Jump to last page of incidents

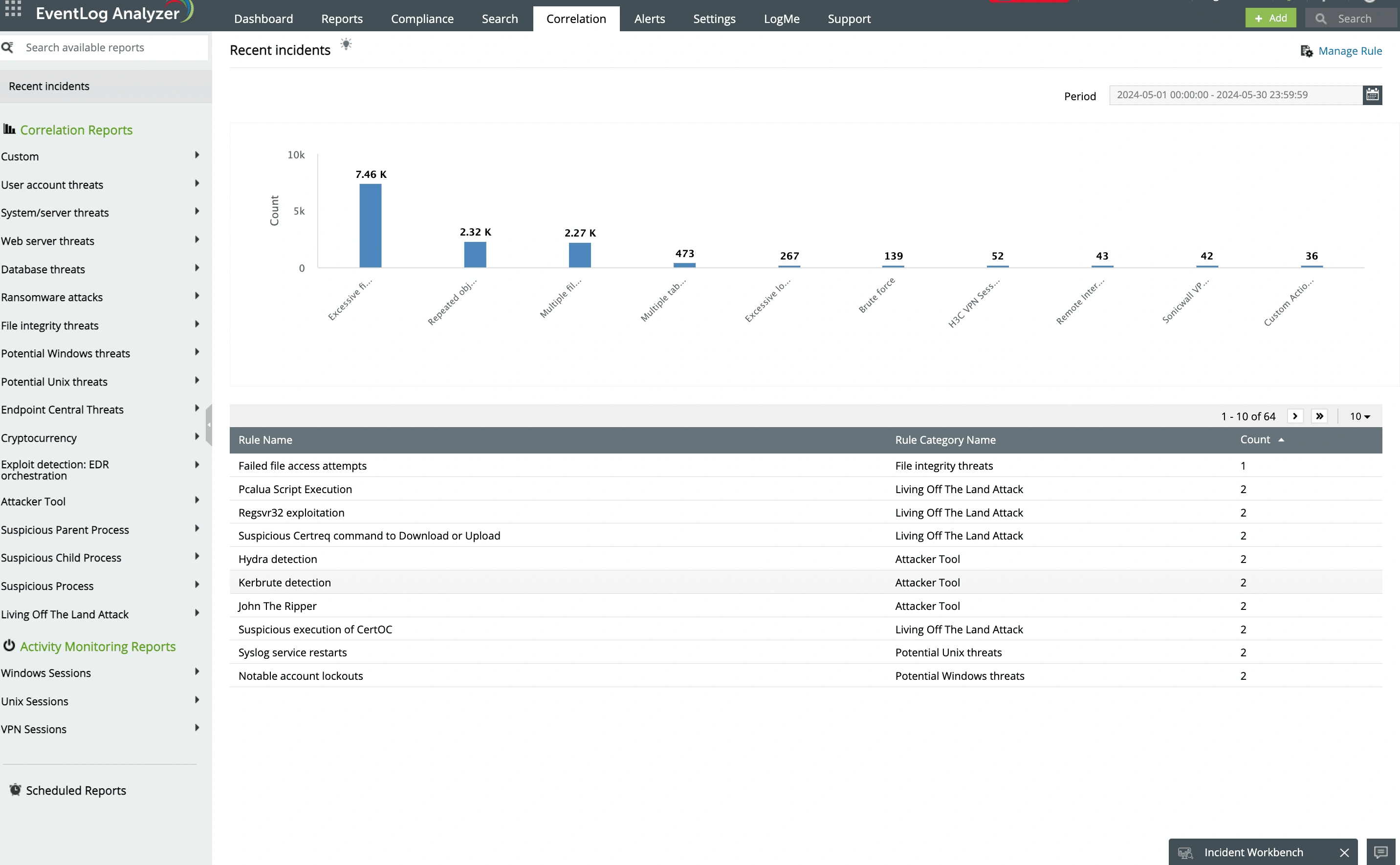click(x=1319, y=416)
